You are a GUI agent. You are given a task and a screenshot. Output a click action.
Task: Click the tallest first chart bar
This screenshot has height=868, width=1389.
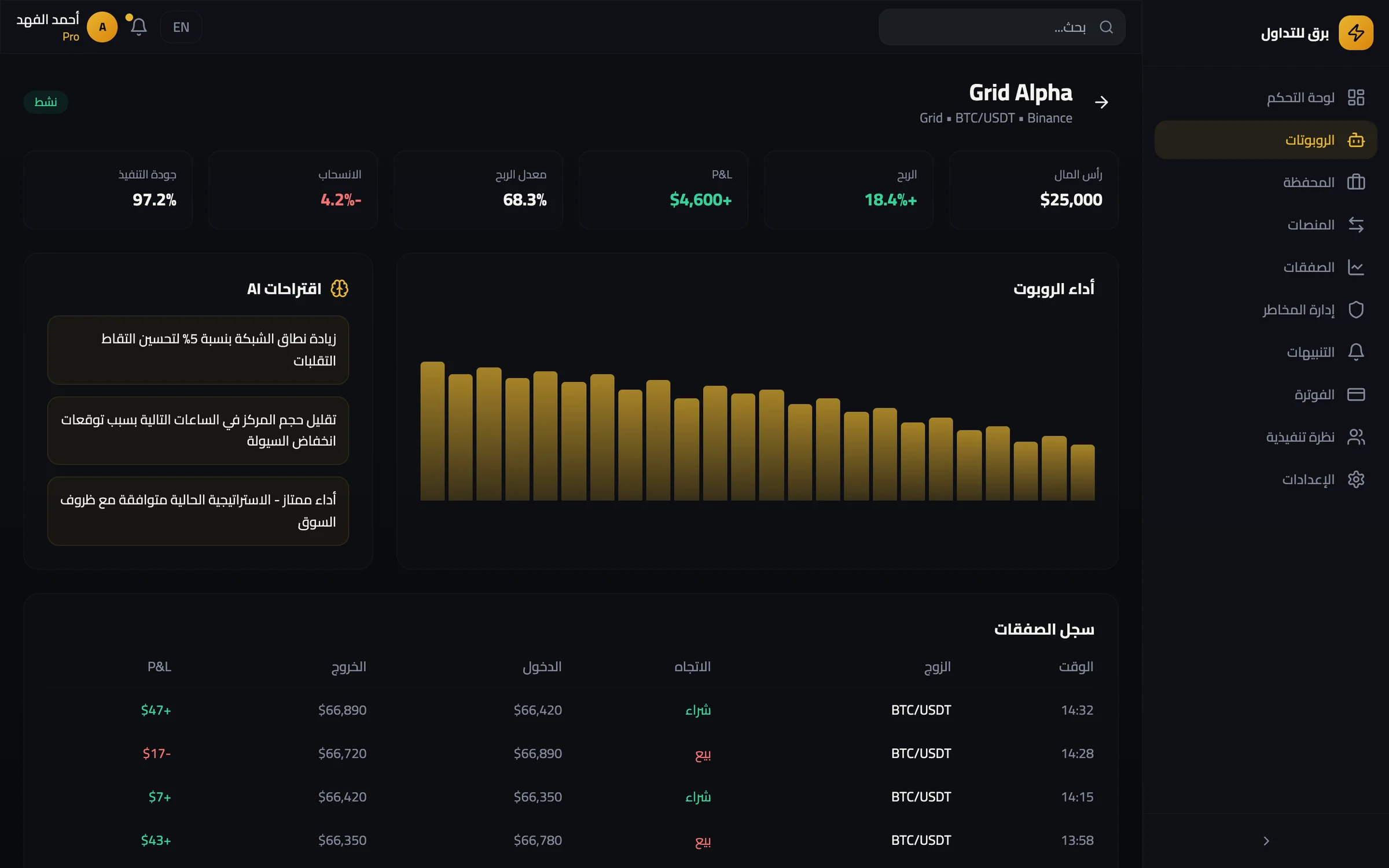tap(432, 431)
